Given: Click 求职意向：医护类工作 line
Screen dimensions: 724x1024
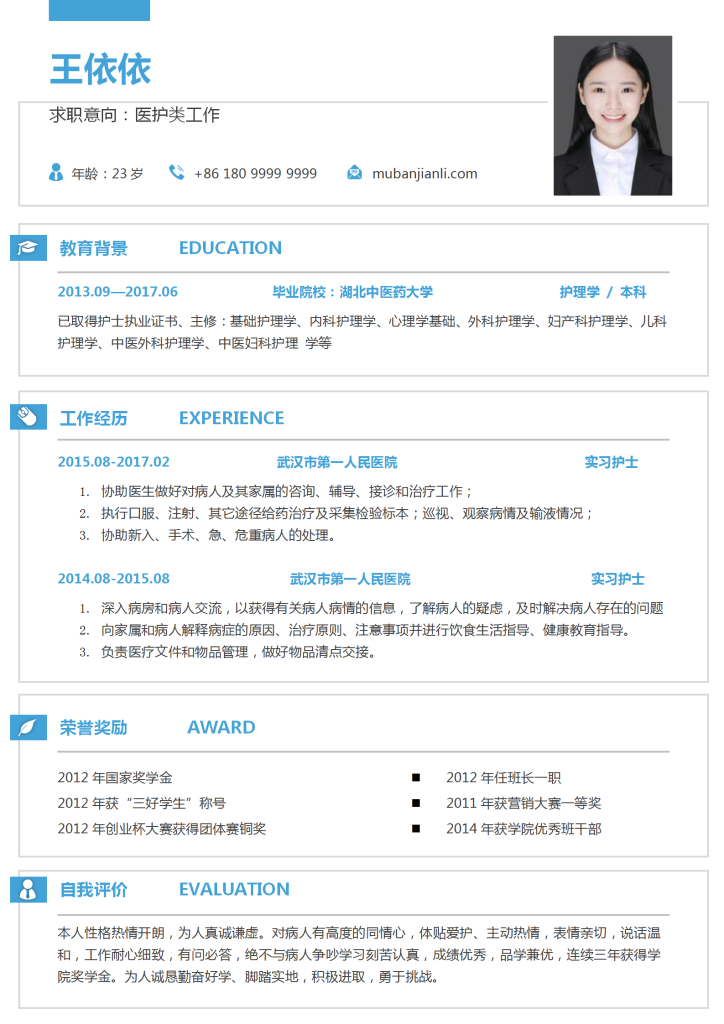Looking at the screenshot, I should [x=134, y=115].
